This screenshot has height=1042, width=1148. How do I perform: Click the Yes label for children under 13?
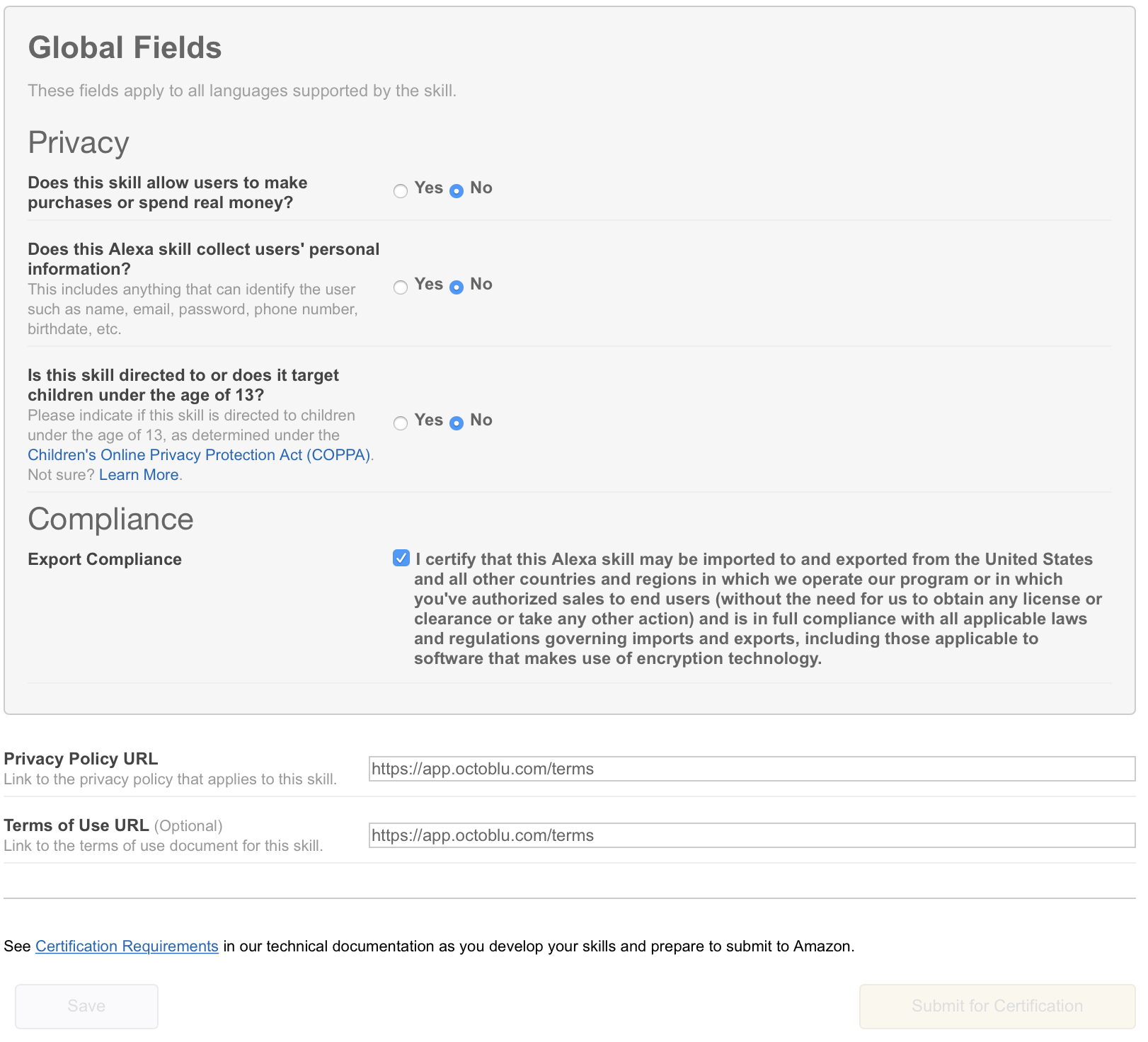point(429,420)
